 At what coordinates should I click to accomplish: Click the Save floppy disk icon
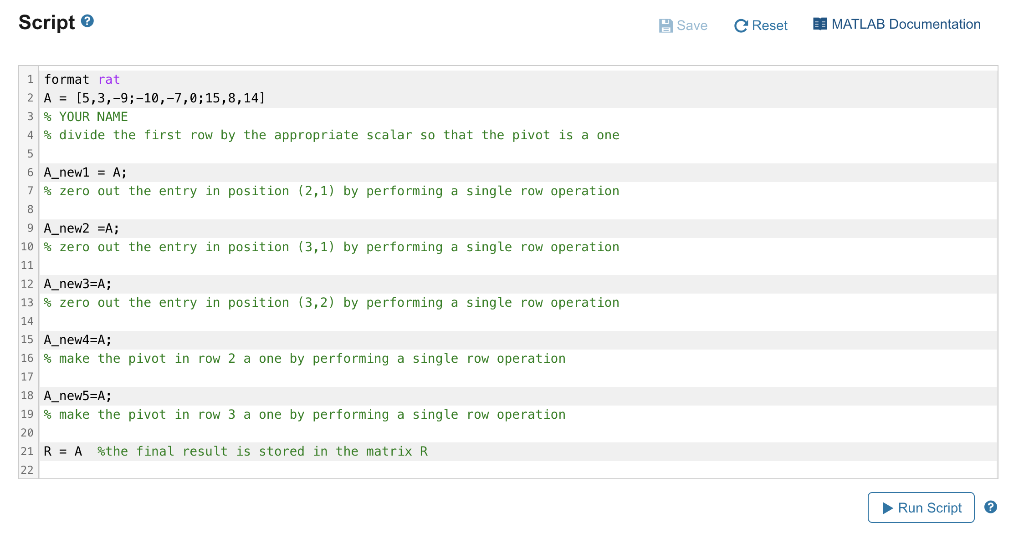click(666, 26)
